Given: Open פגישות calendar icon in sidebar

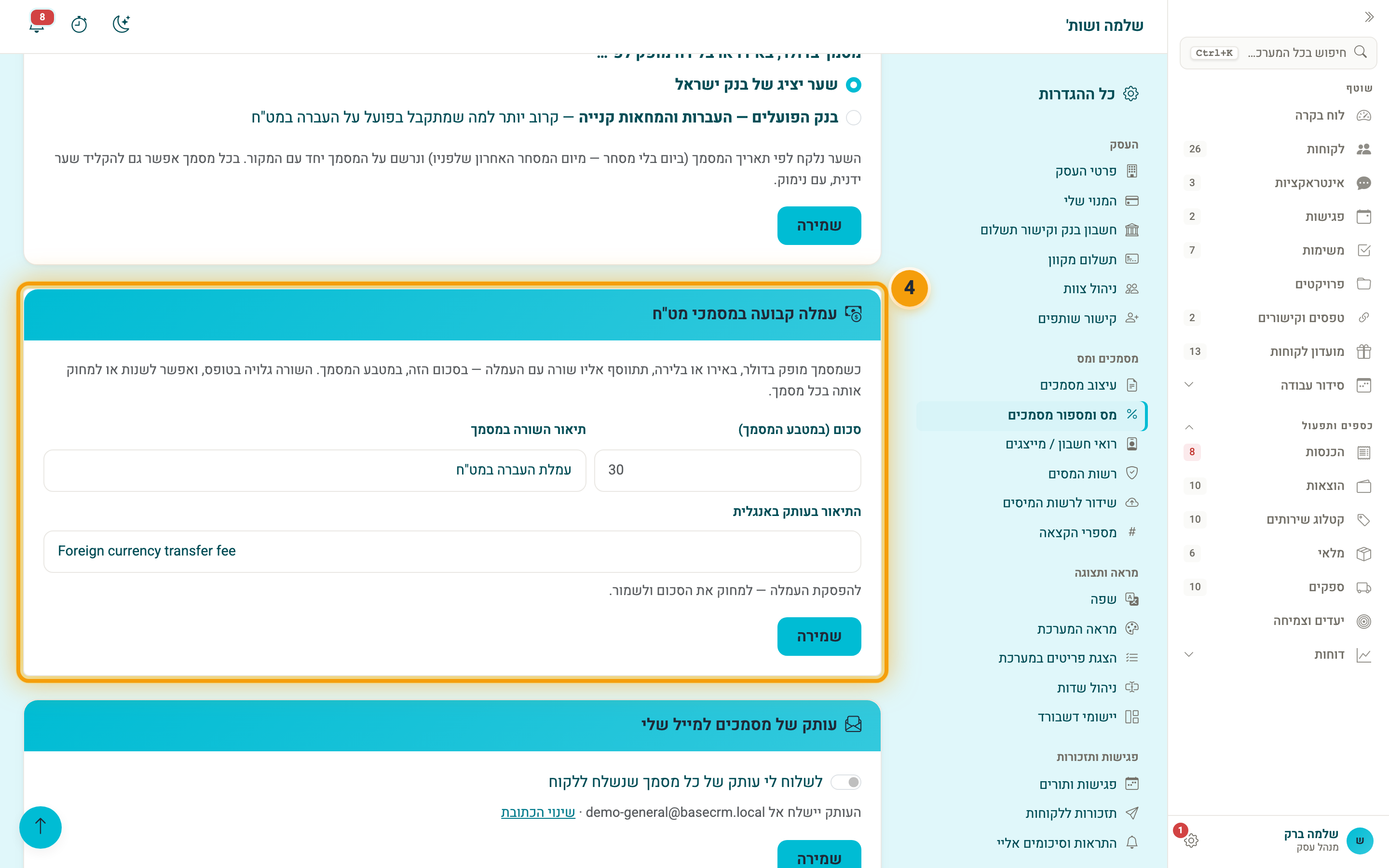Looking at the screenshot, I should (x=1363, y=217).
